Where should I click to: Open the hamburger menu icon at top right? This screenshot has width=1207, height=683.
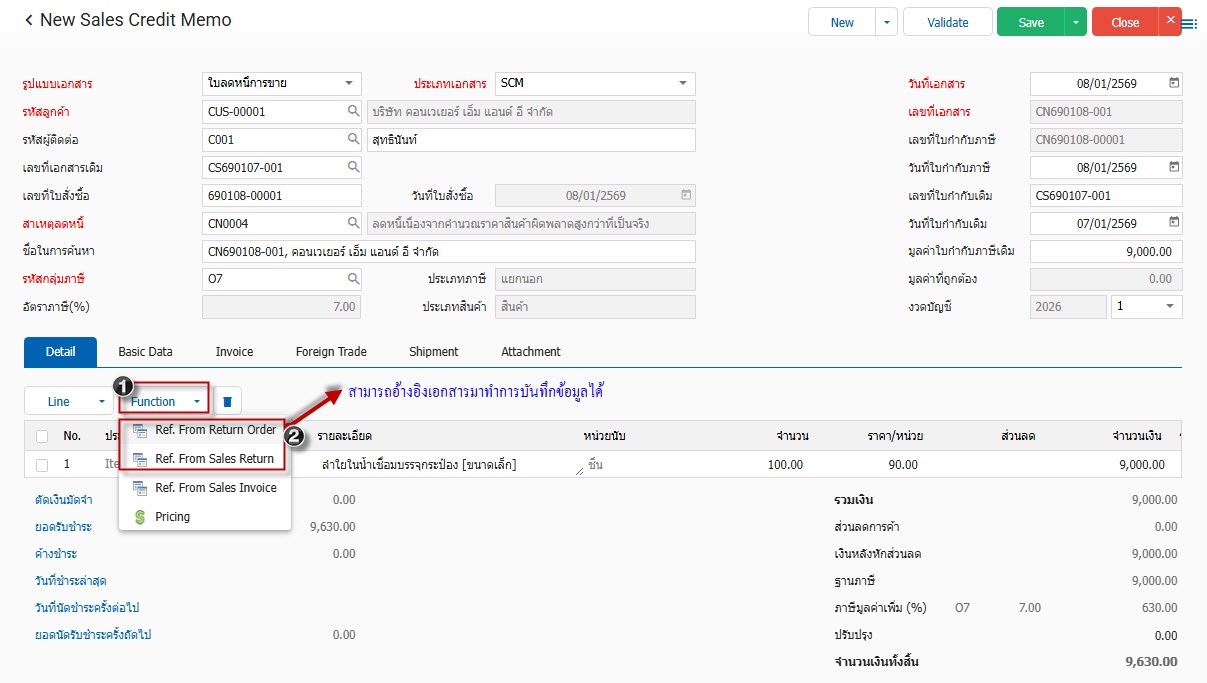(x=1190, y=24)
